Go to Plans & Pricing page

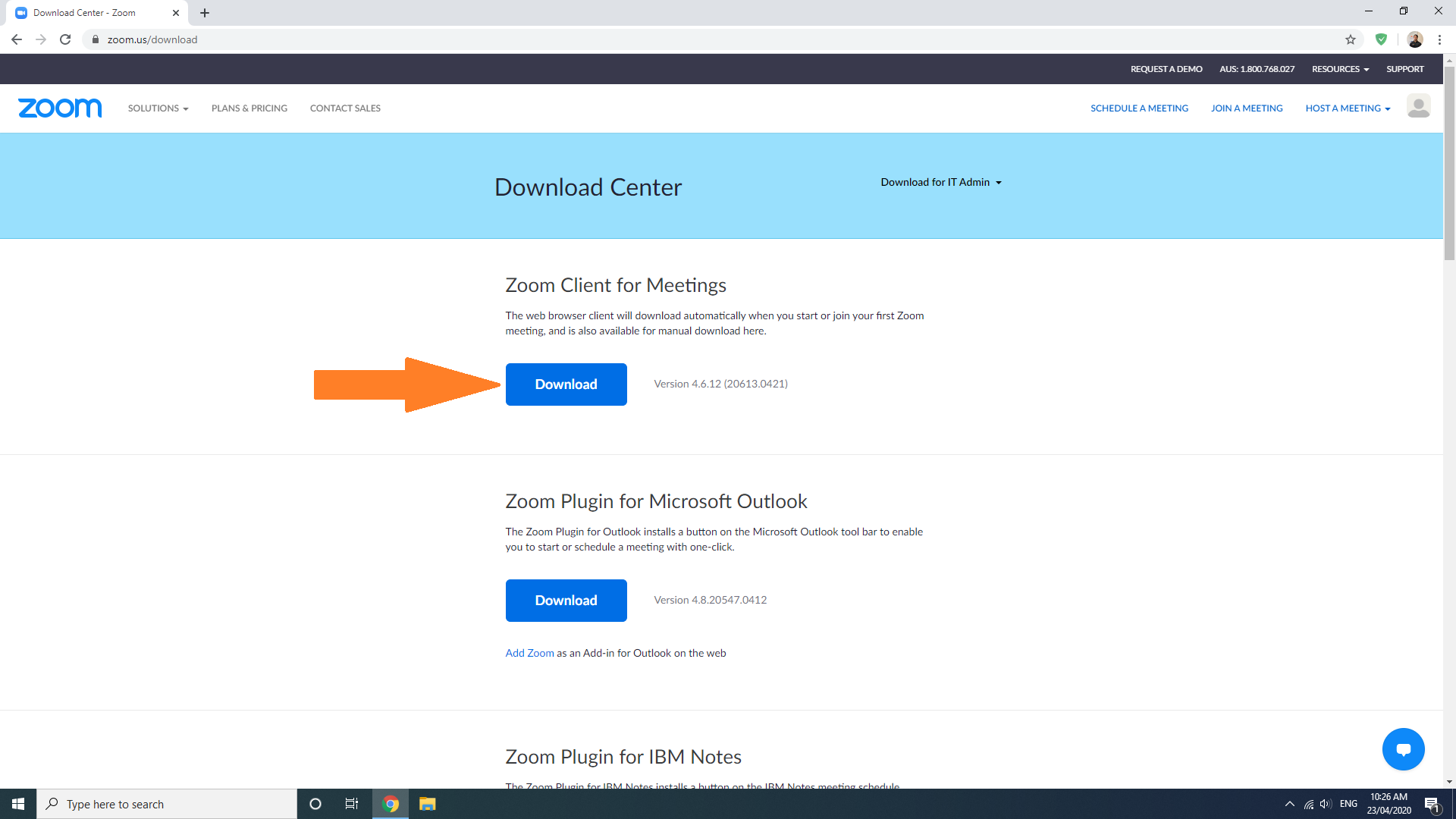tap(249, 108)
